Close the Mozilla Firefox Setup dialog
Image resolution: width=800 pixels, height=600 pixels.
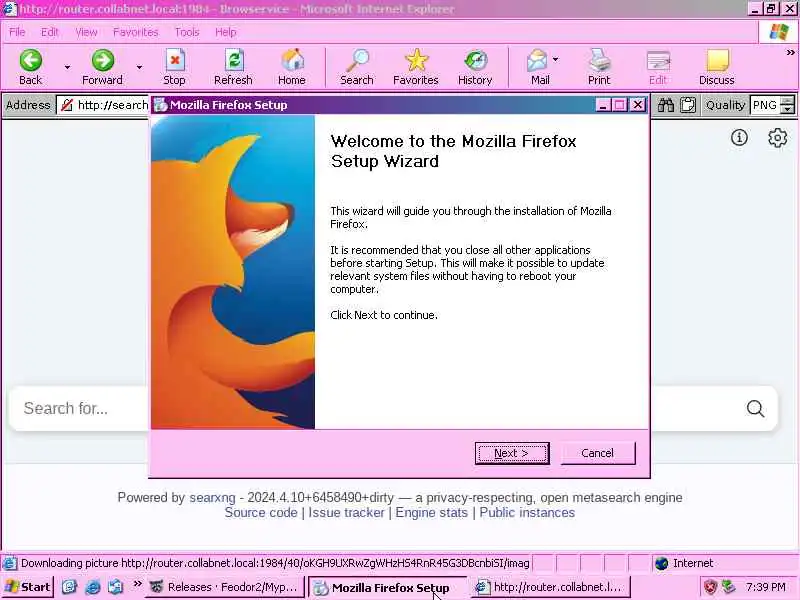tap(638, 105)
